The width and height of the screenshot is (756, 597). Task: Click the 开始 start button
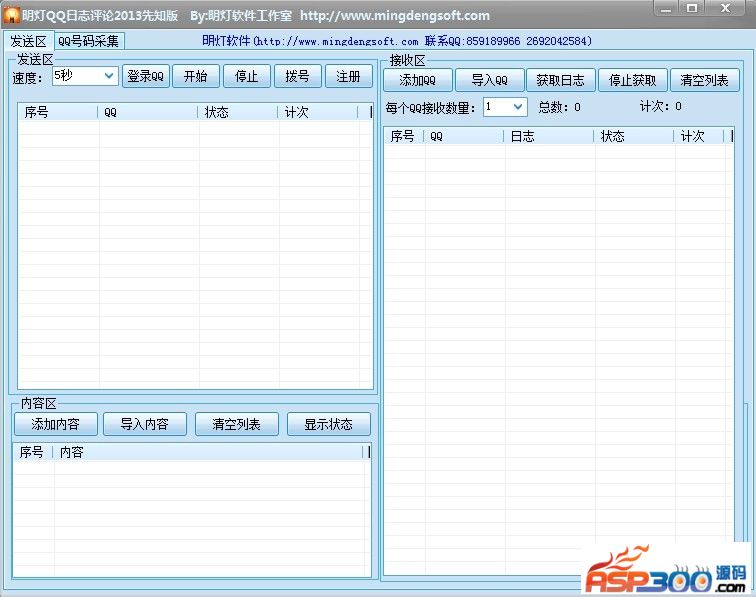(x=196, y=76)
